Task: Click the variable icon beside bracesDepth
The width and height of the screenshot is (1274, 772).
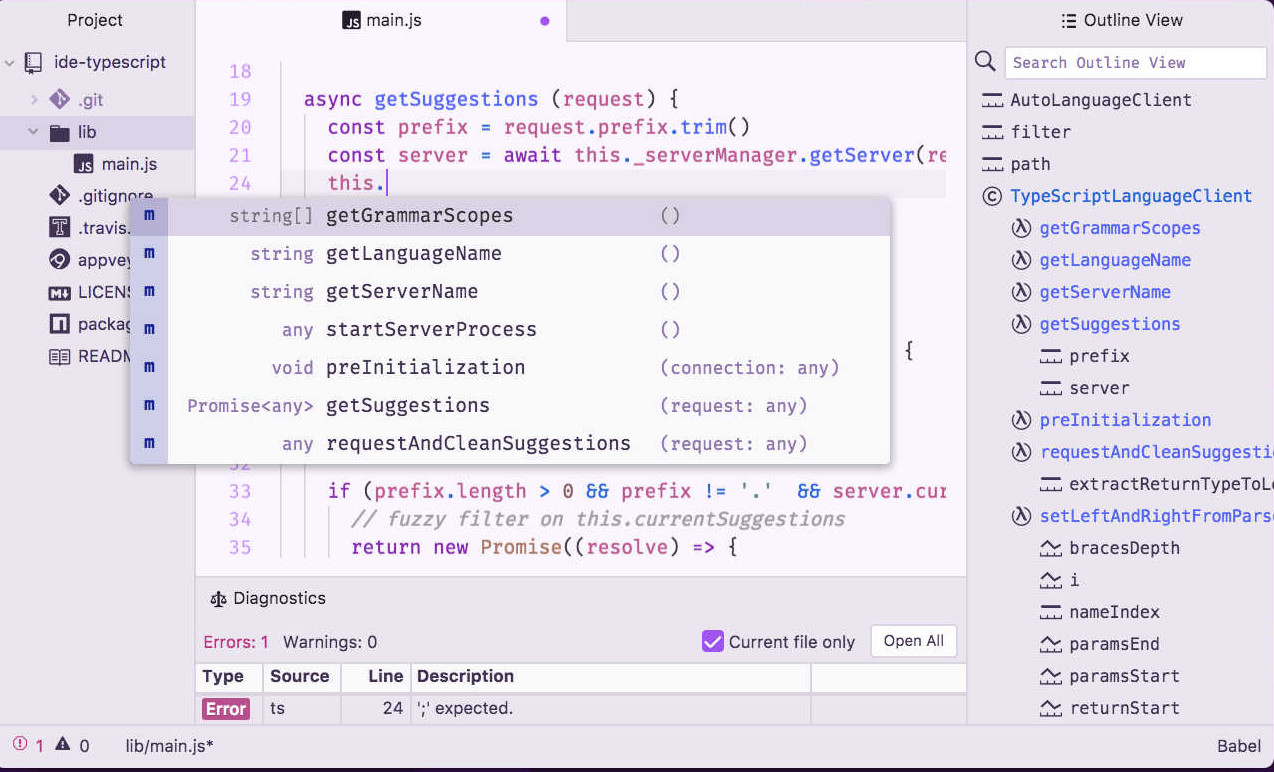Action: 1050,548
